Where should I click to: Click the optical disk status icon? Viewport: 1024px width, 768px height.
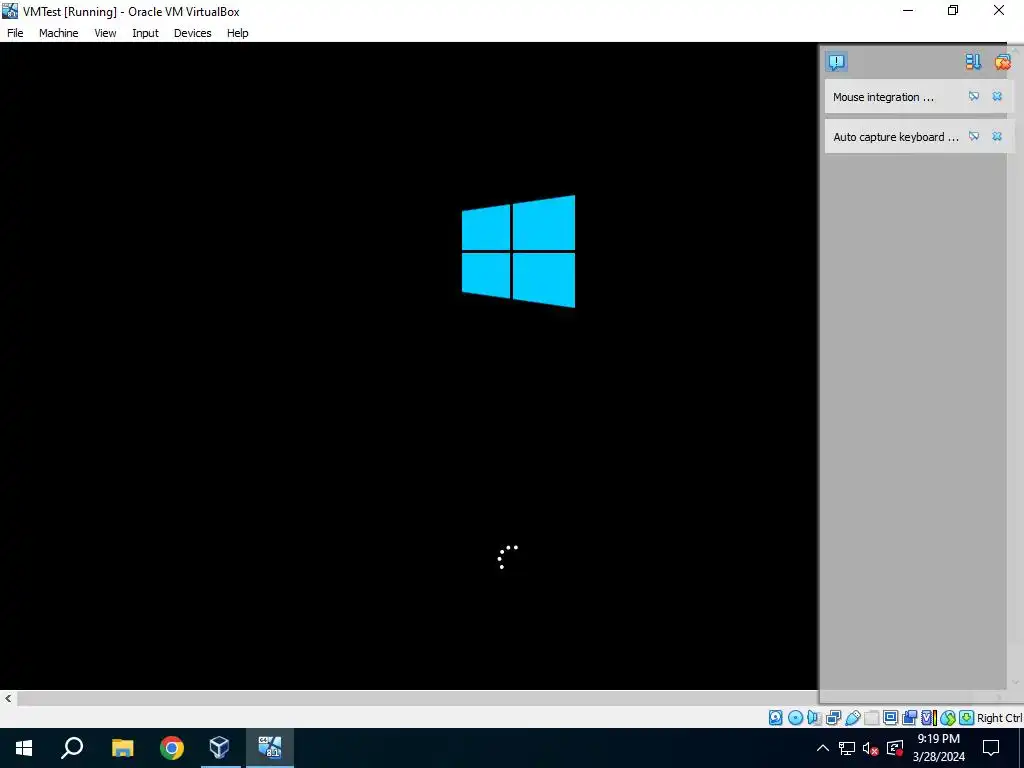795,718
